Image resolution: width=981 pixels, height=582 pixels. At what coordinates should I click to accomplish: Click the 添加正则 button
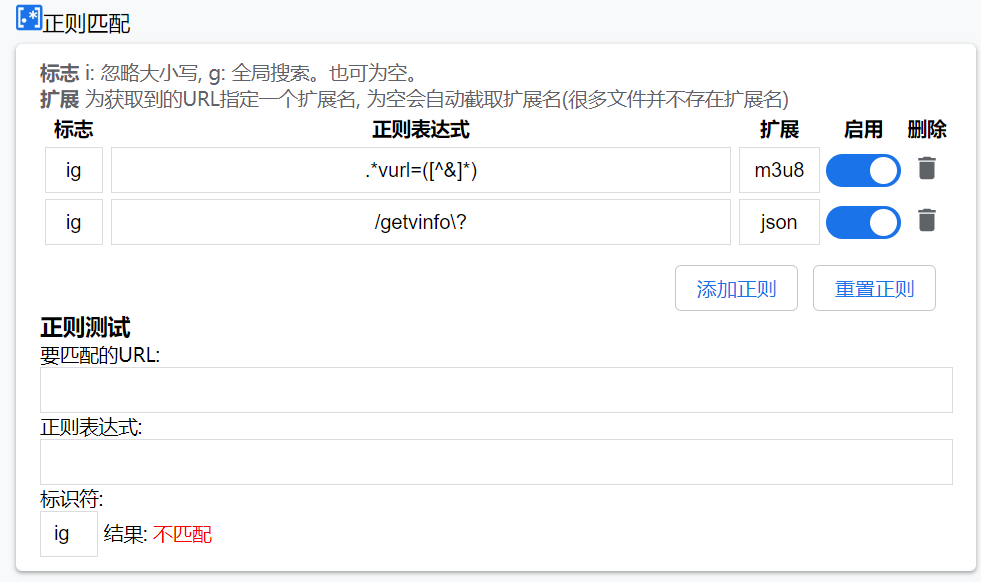point(736,288)
